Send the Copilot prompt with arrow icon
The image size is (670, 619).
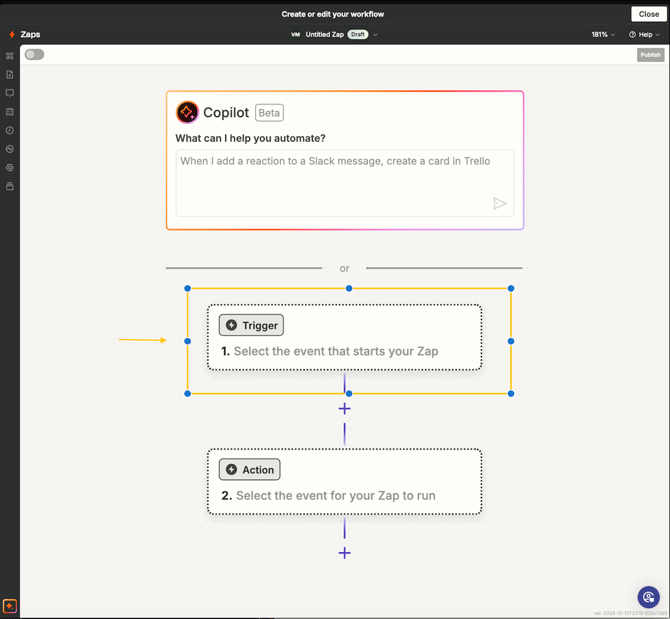[499, 203]
